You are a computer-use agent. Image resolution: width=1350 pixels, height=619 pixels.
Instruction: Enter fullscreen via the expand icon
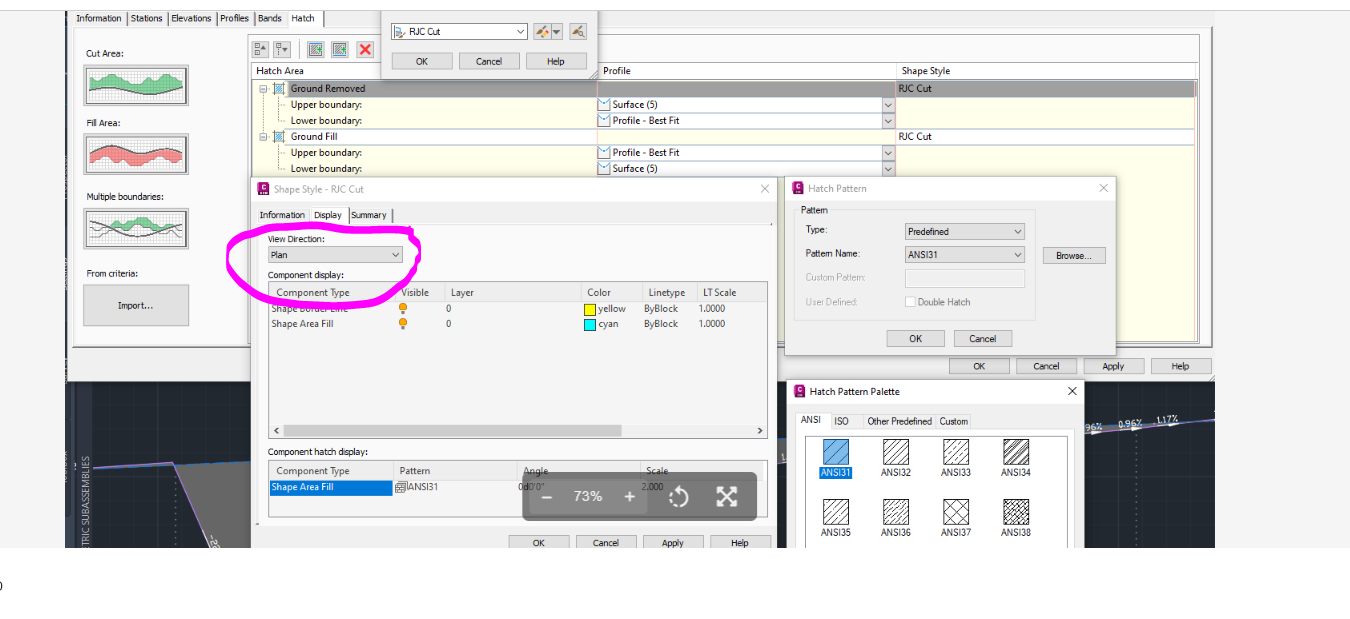[x=725, y=496]
